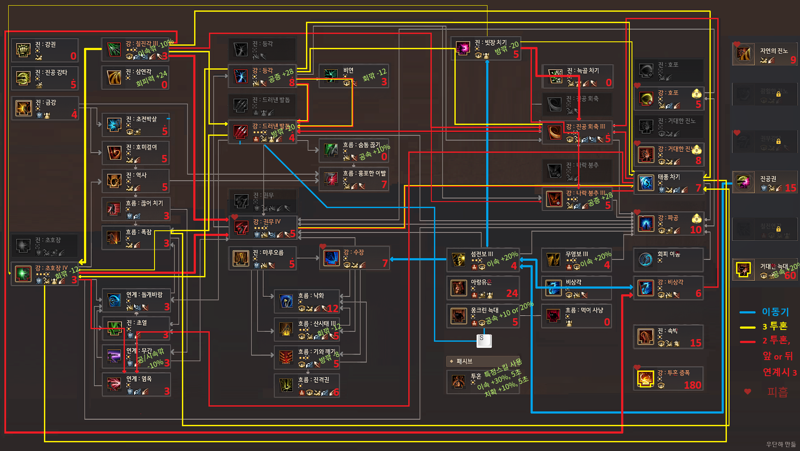Click the dimmed 진 : 권무 skill name
Screen dimensions: 800x451
[264, 195]
